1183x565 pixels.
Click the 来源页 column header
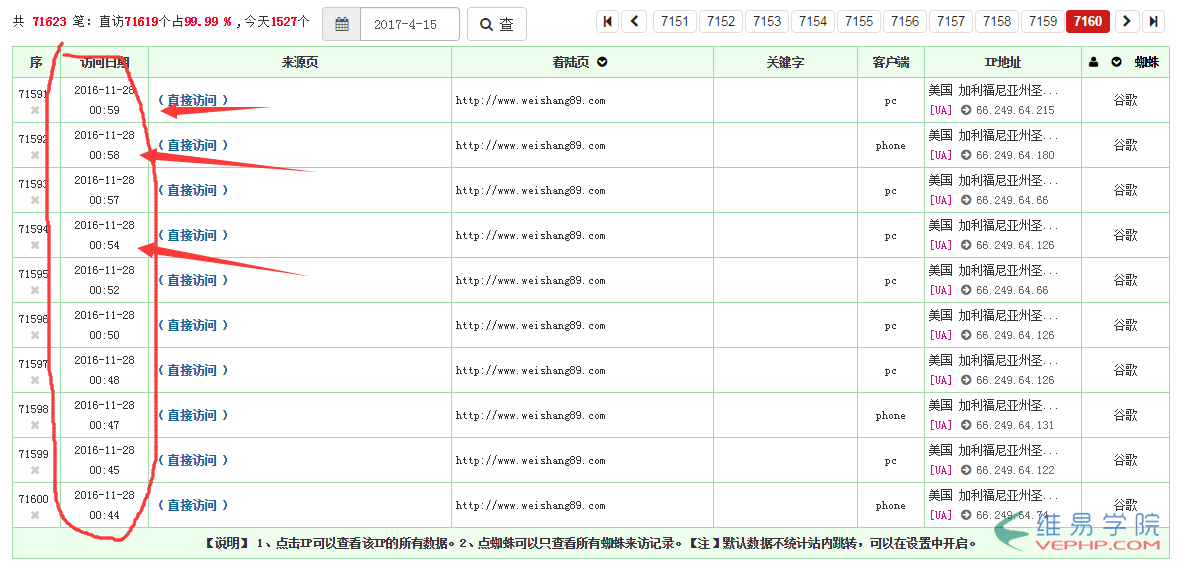coord(300,63)
